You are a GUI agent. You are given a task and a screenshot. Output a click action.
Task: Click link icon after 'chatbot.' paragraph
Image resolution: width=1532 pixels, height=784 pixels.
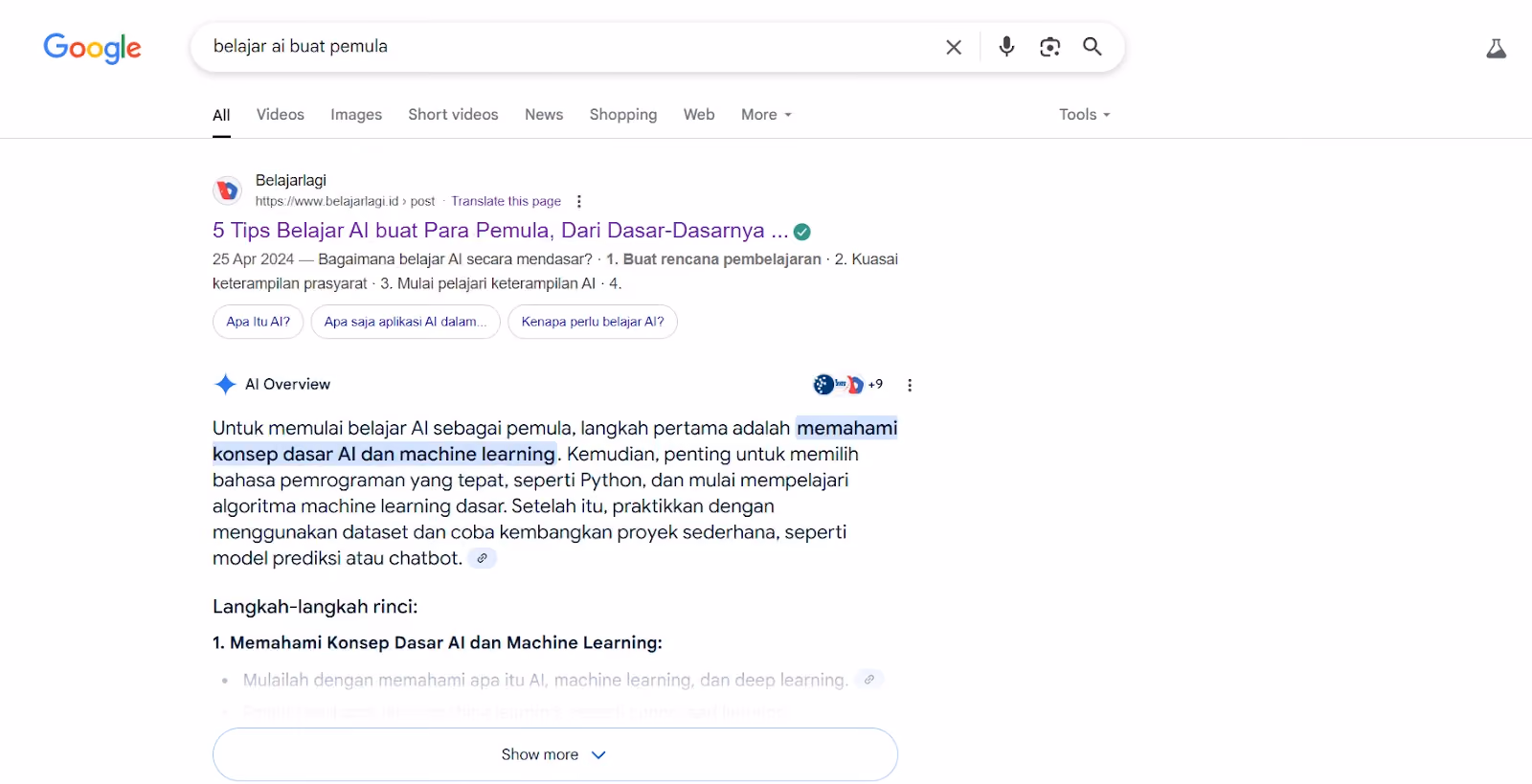[483, 558]
